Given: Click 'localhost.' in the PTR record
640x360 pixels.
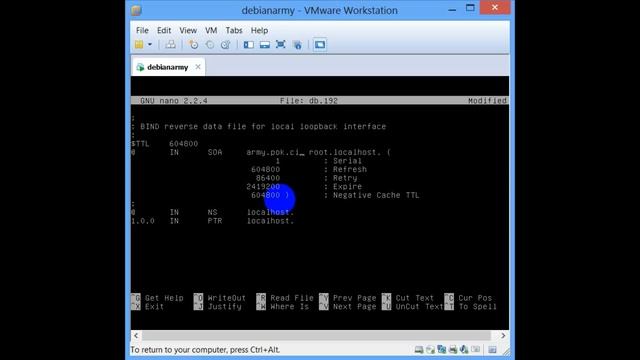Looking at the screenshot, I should coord(270,221).
